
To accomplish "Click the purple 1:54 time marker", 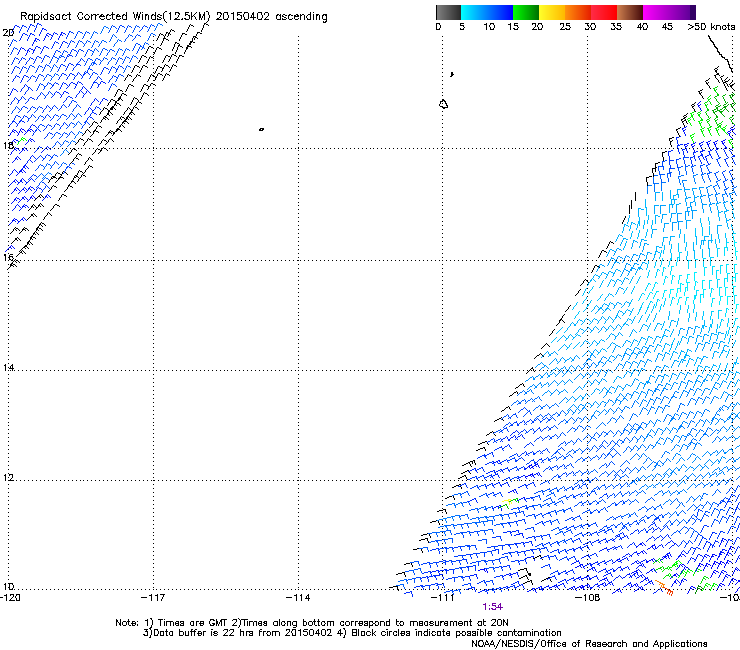I will pyautogui.click(x=492, y=607).
